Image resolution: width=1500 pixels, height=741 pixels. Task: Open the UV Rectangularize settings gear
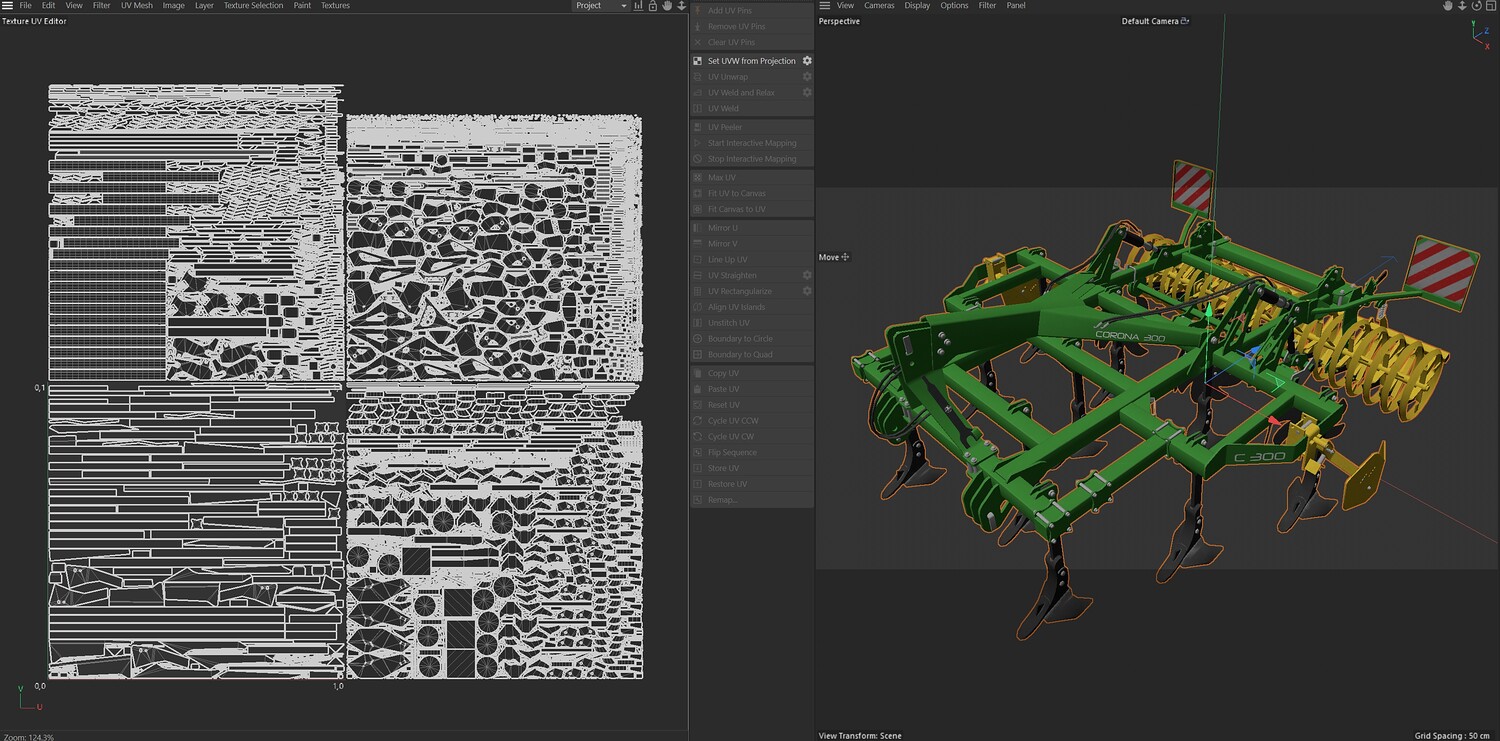[x=807, y=291]
